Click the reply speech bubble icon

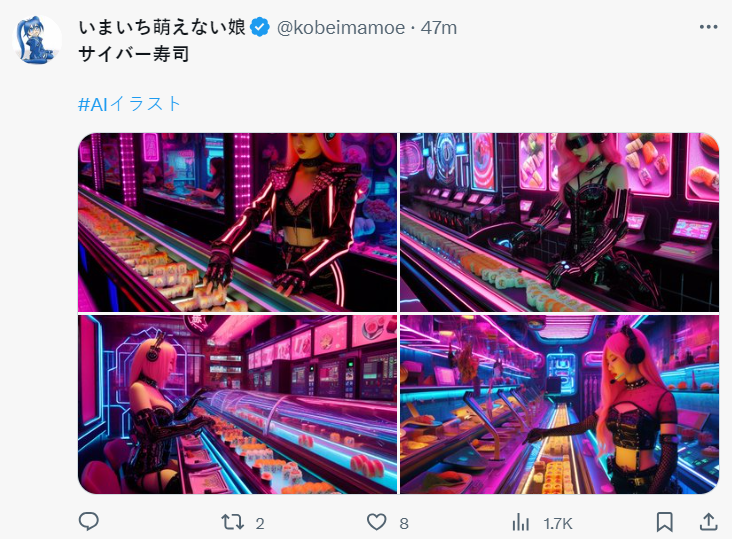88,521
